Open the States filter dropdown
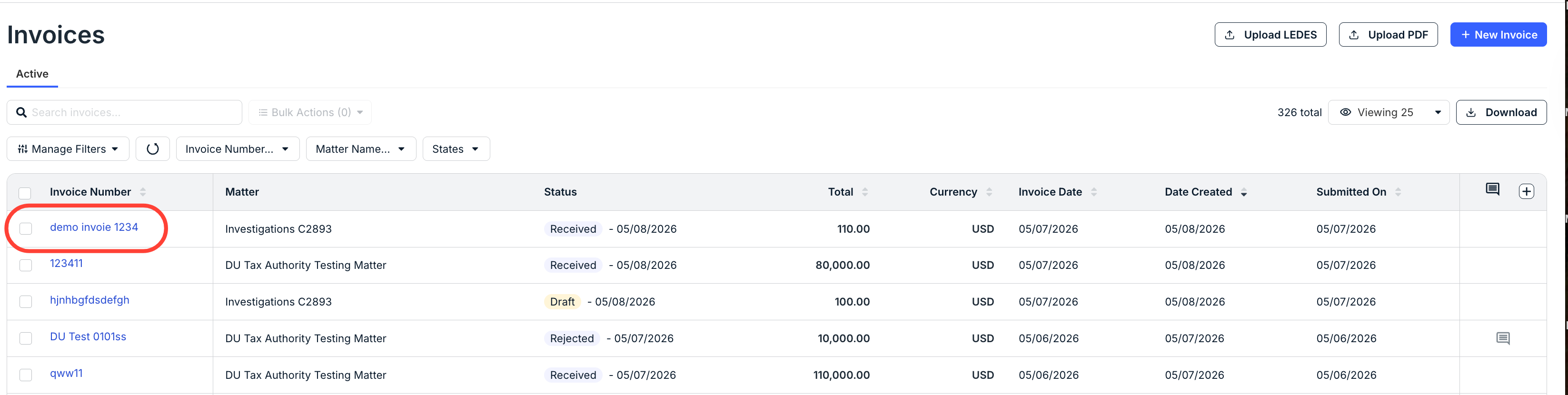 tap(456, 148)
